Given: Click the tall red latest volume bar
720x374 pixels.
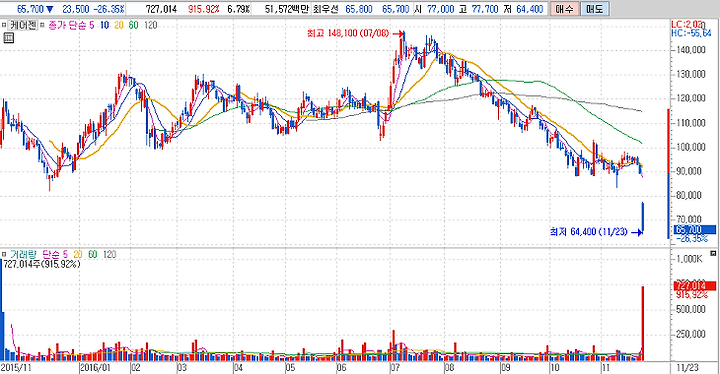Looking at the screenshot, I should tap(643, 323).
